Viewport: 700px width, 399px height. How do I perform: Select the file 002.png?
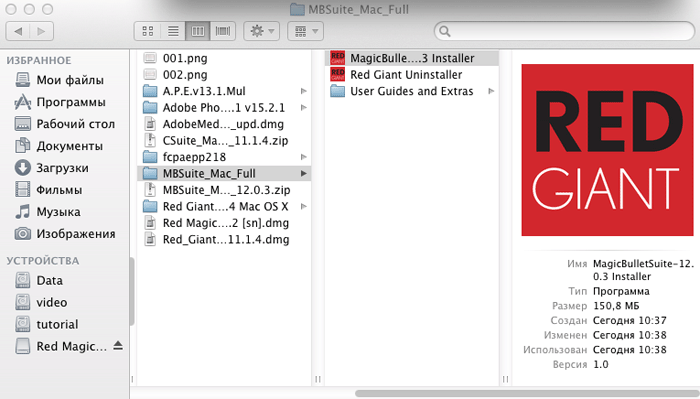click(224, 75)
